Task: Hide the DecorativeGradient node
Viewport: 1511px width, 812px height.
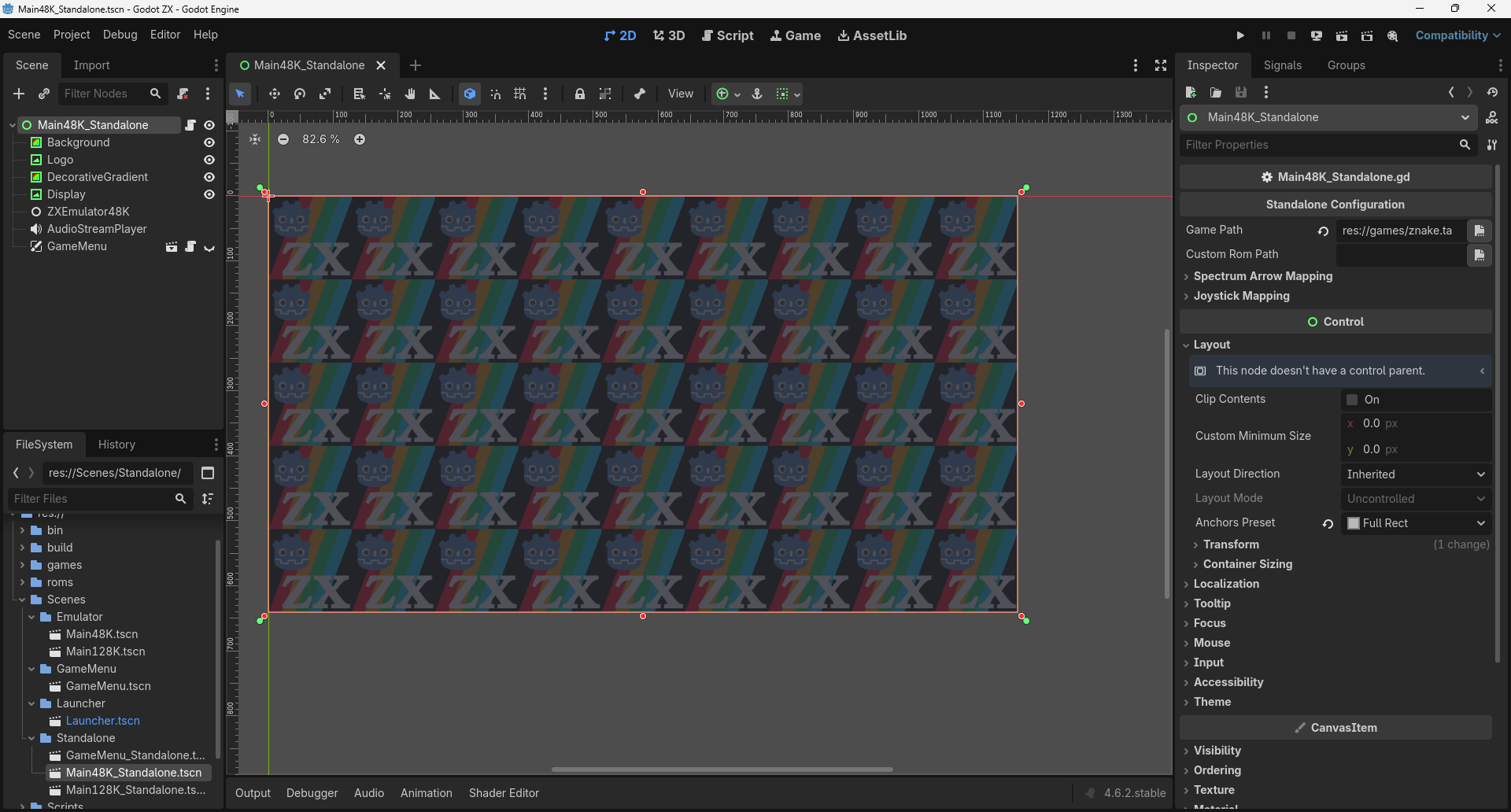Action: pyautogui.click(x=209, y=177)
